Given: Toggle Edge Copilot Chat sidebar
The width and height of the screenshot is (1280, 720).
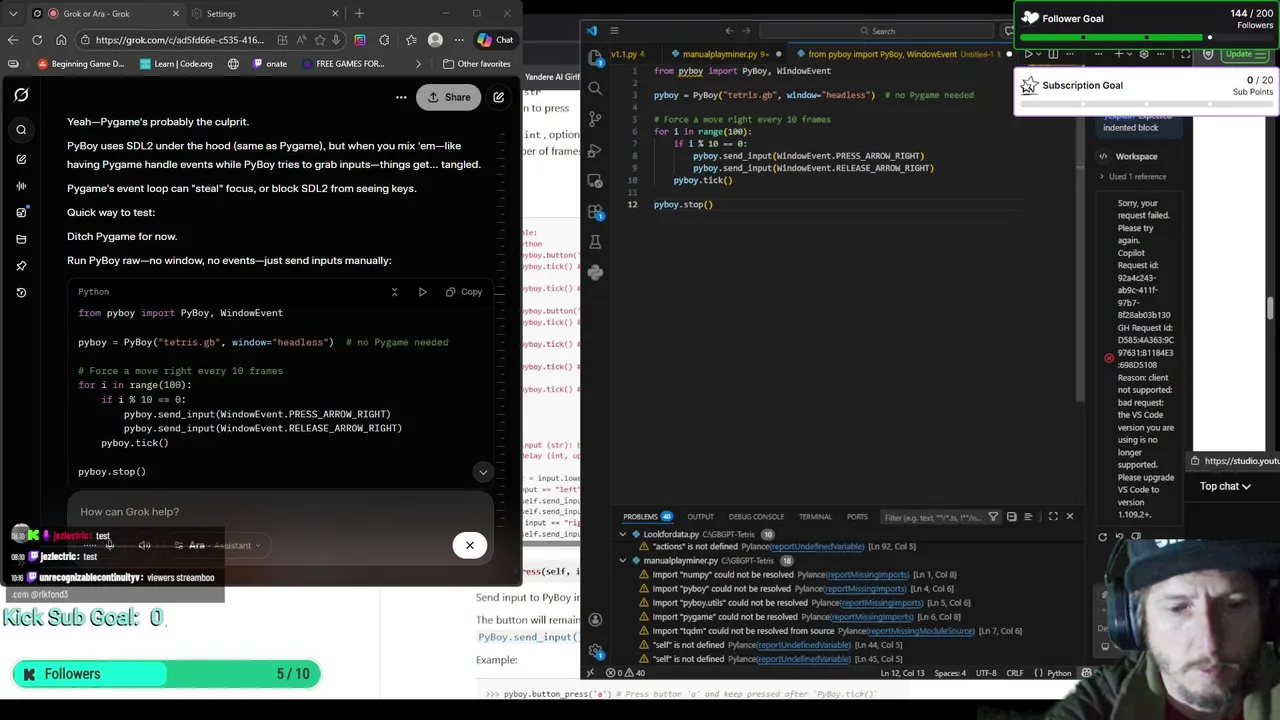Looking at the screenshot, I should (495, 40).
